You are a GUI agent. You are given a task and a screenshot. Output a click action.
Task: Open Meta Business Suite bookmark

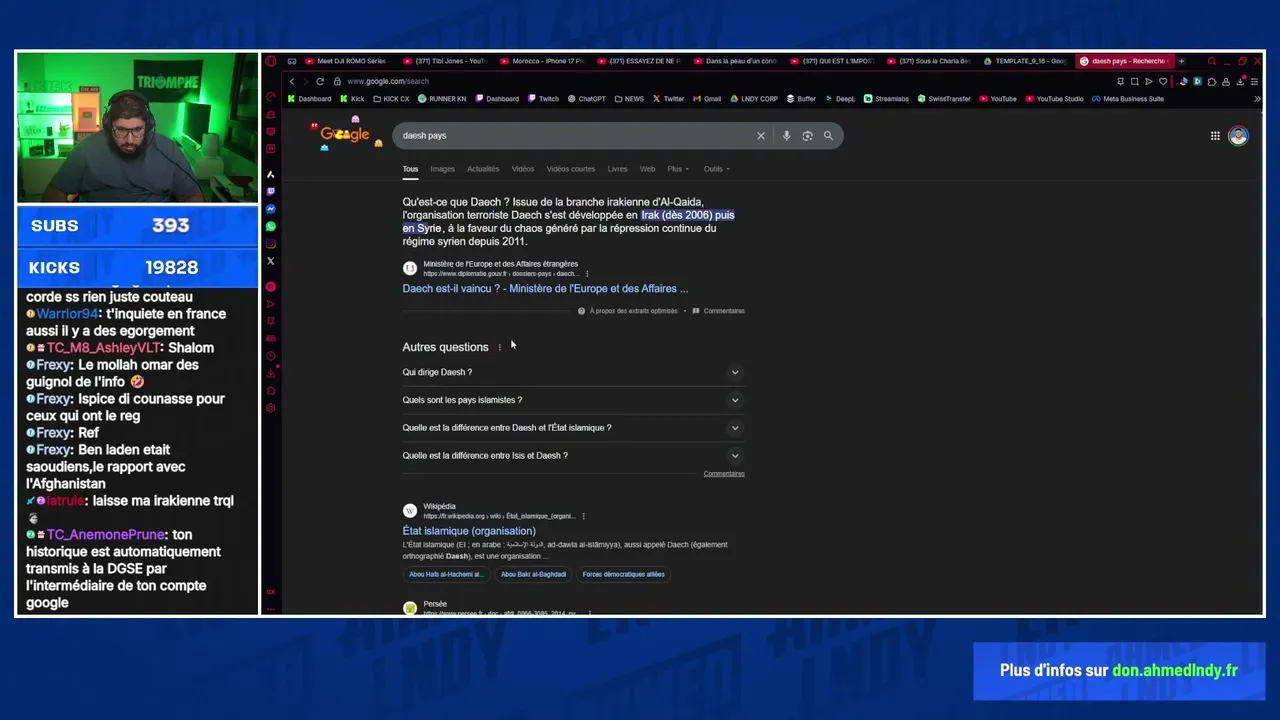(1128, 99)
